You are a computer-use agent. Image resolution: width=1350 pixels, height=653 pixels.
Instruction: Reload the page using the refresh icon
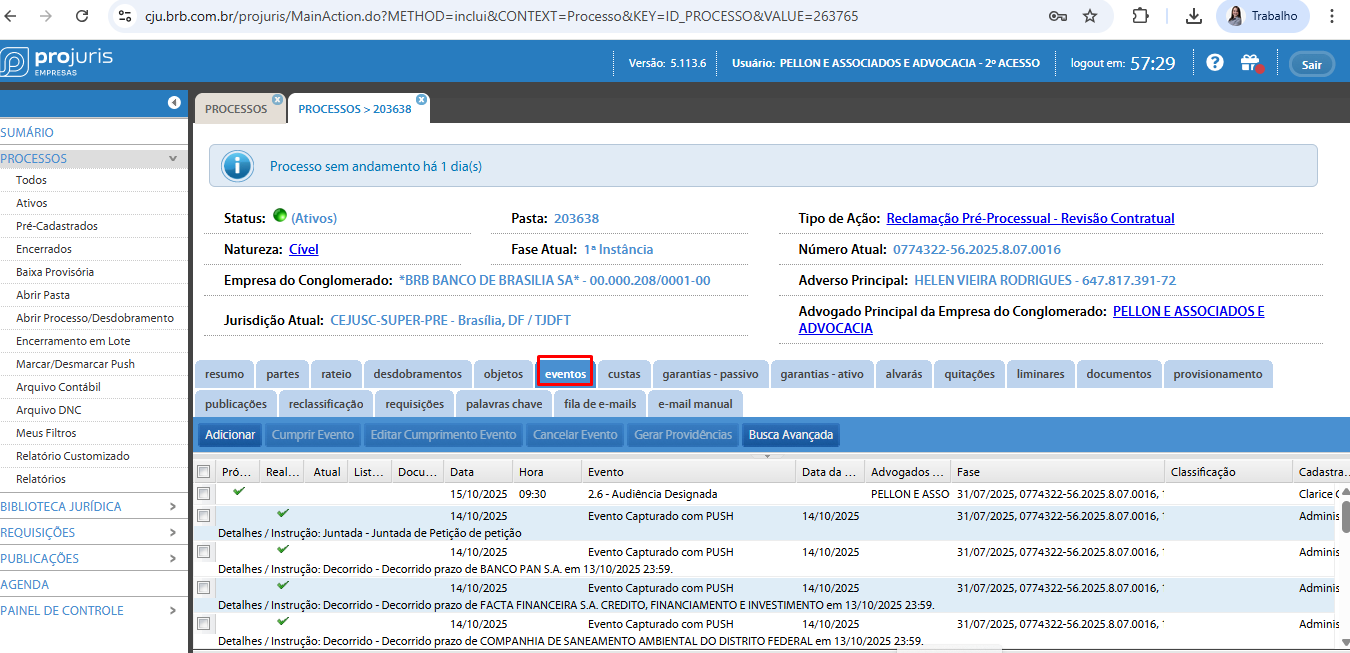point(82,16)
